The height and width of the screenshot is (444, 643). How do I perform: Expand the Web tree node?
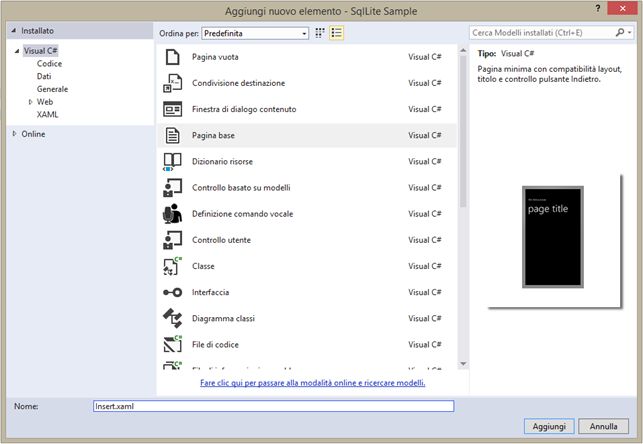pyautogui.click(x=31, y=102)
